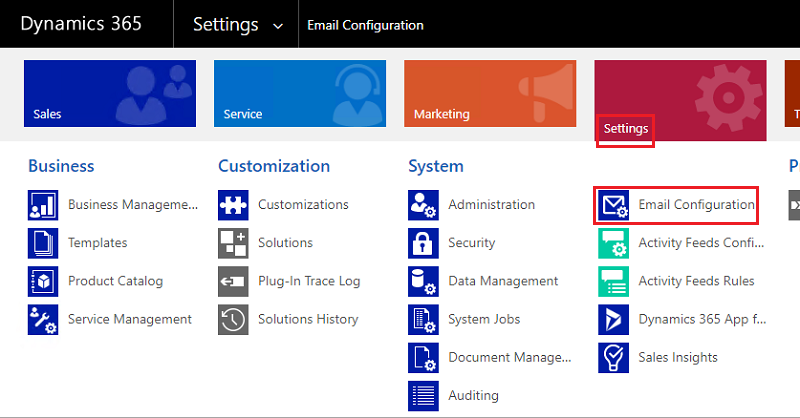This screenshot has height=418, width=800.
Task: Click the Auditing list icon
Action: click(x=423, y=395)
